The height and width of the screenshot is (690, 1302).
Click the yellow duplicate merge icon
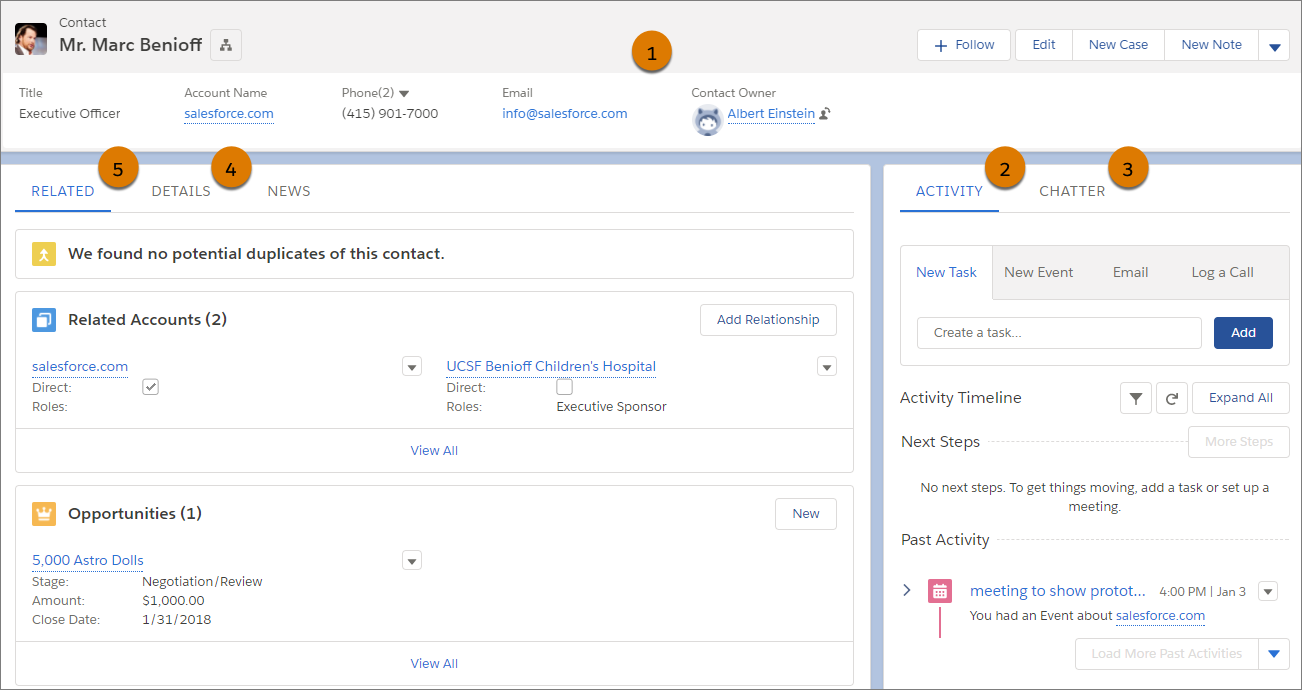(x=44, y=254)
